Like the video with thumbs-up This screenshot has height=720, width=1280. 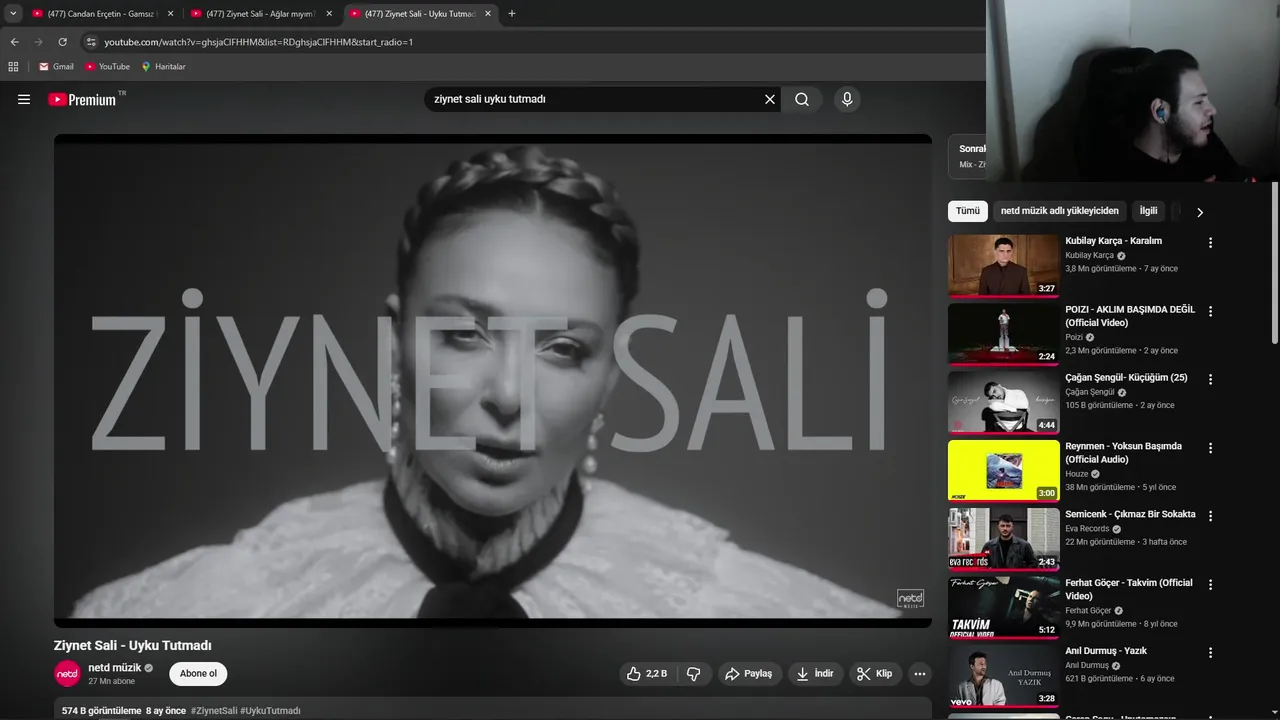647,674
